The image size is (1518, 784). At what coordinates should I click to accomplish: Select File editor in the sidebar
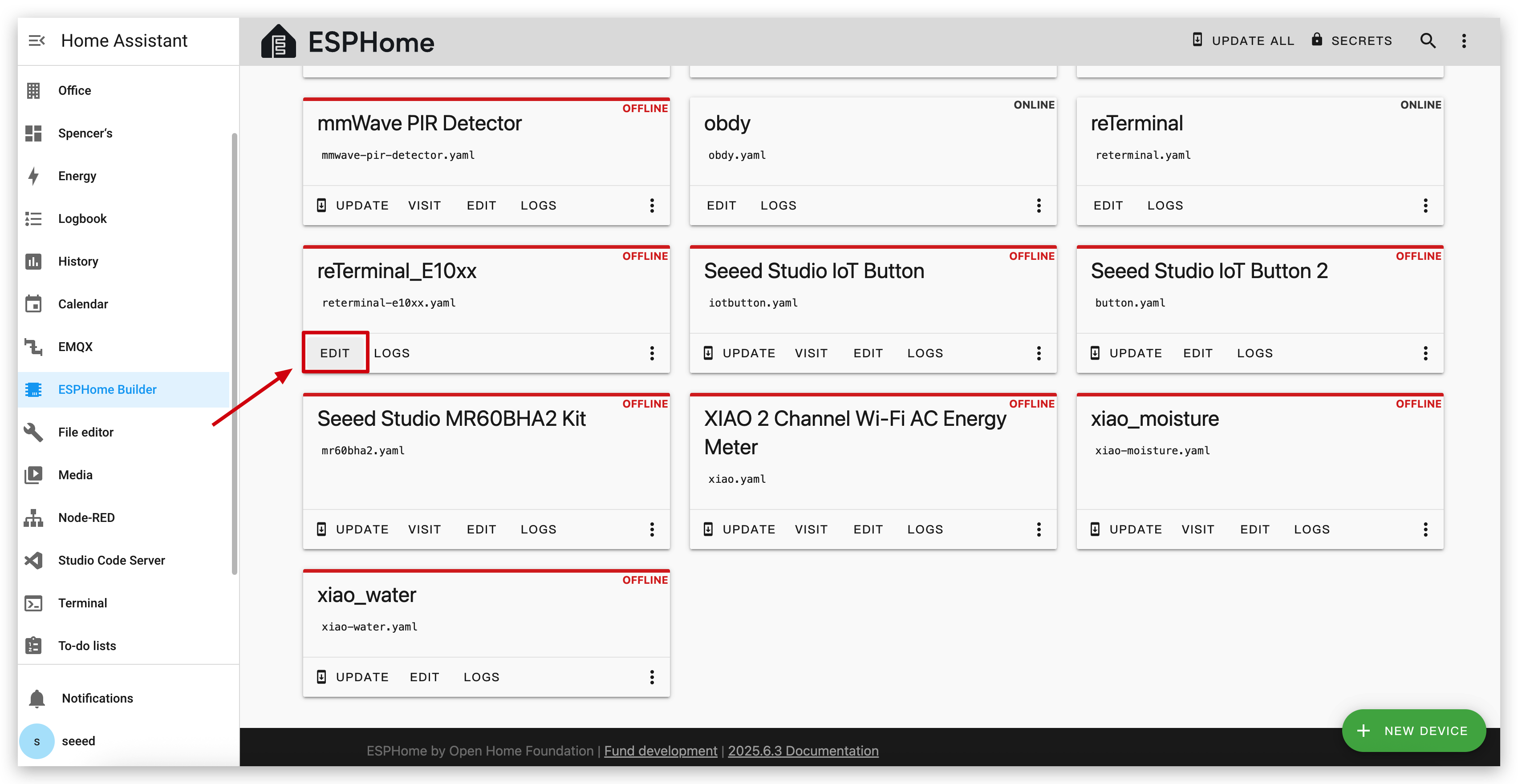pos(124,432)
